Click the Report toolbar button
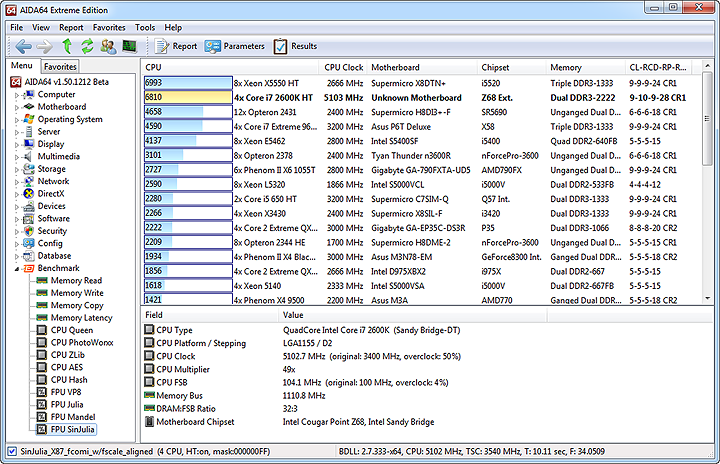Image resolution: width=720 pixels, height=464 pixels. 176,46
